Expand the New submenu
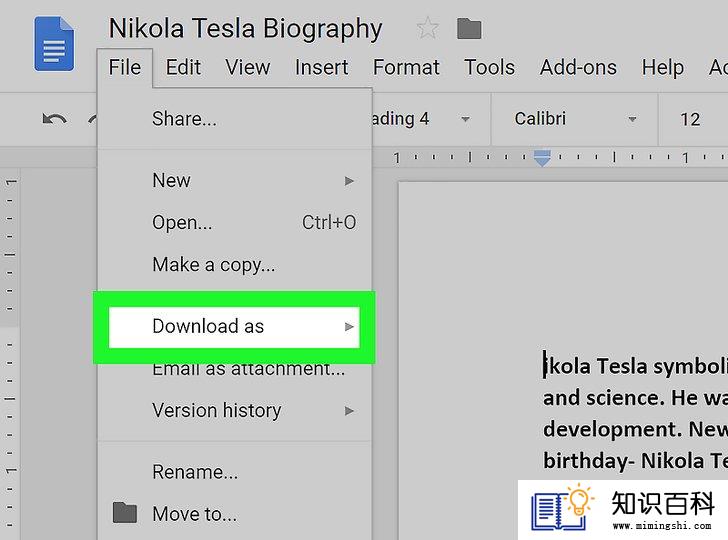This screenshot has width=728, height=540. tap(234, 180)
